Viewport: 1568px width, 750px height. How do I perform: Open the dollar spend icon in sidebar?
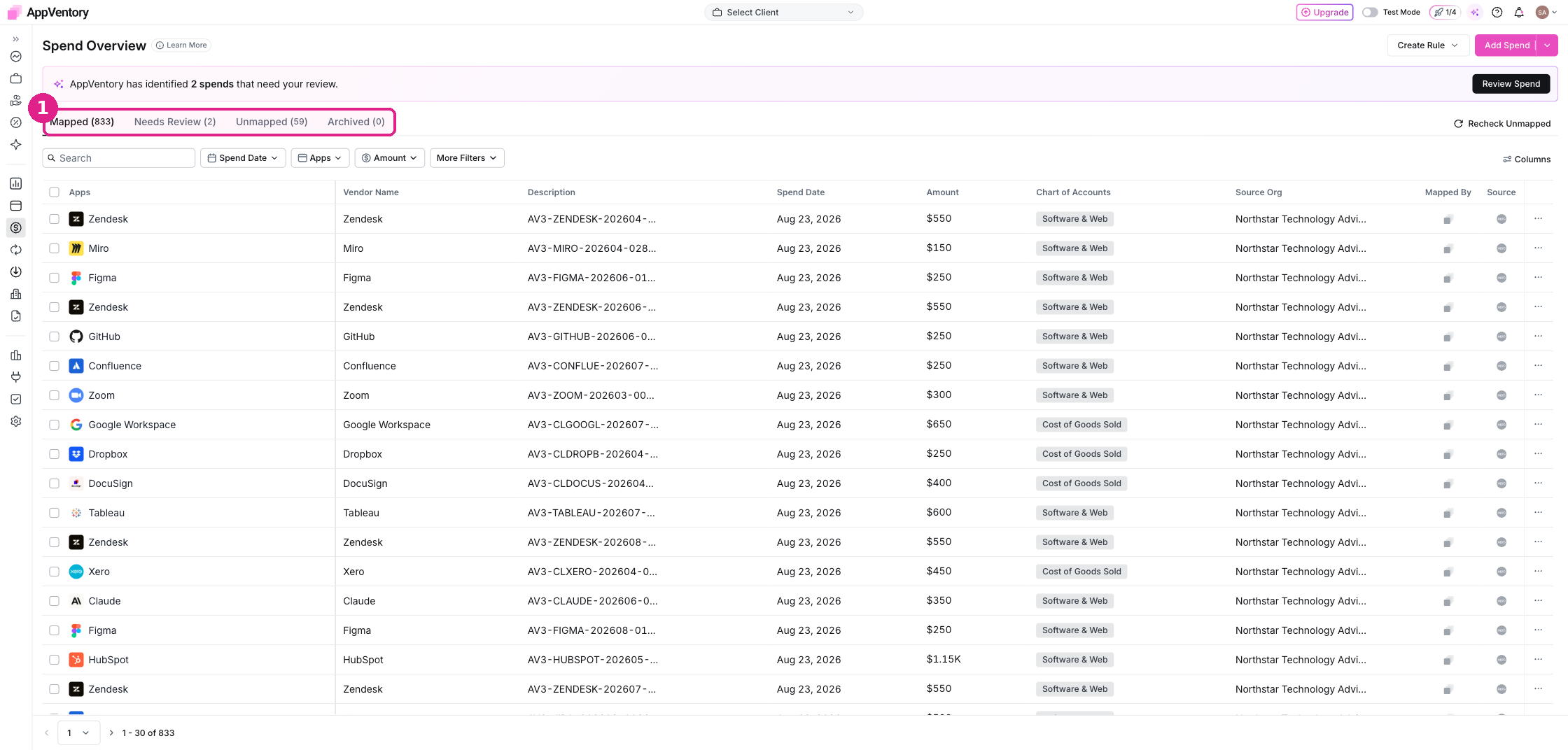[x=15, y=227]
